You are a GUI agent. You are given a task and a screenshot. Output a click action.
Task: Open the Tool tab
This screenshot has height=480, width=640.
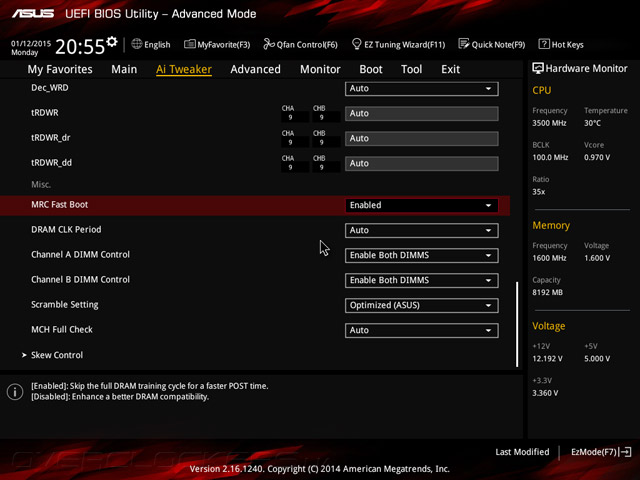click(x=411, y=69)
